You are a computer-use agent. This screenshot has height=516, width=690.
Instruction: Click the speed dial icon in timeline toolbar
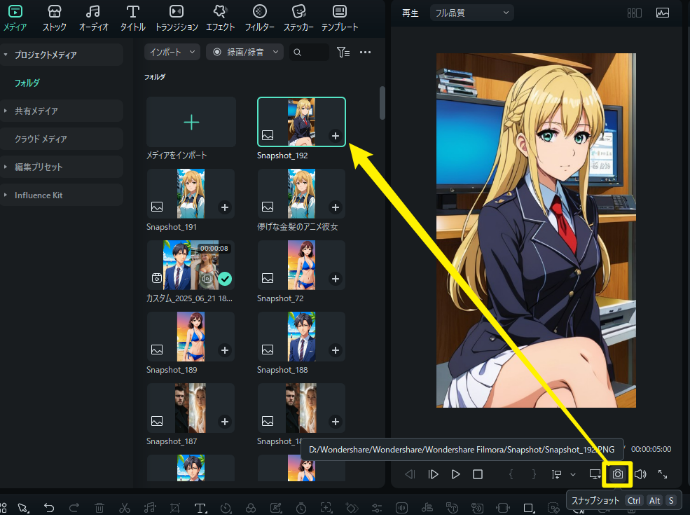click(226, 508)
